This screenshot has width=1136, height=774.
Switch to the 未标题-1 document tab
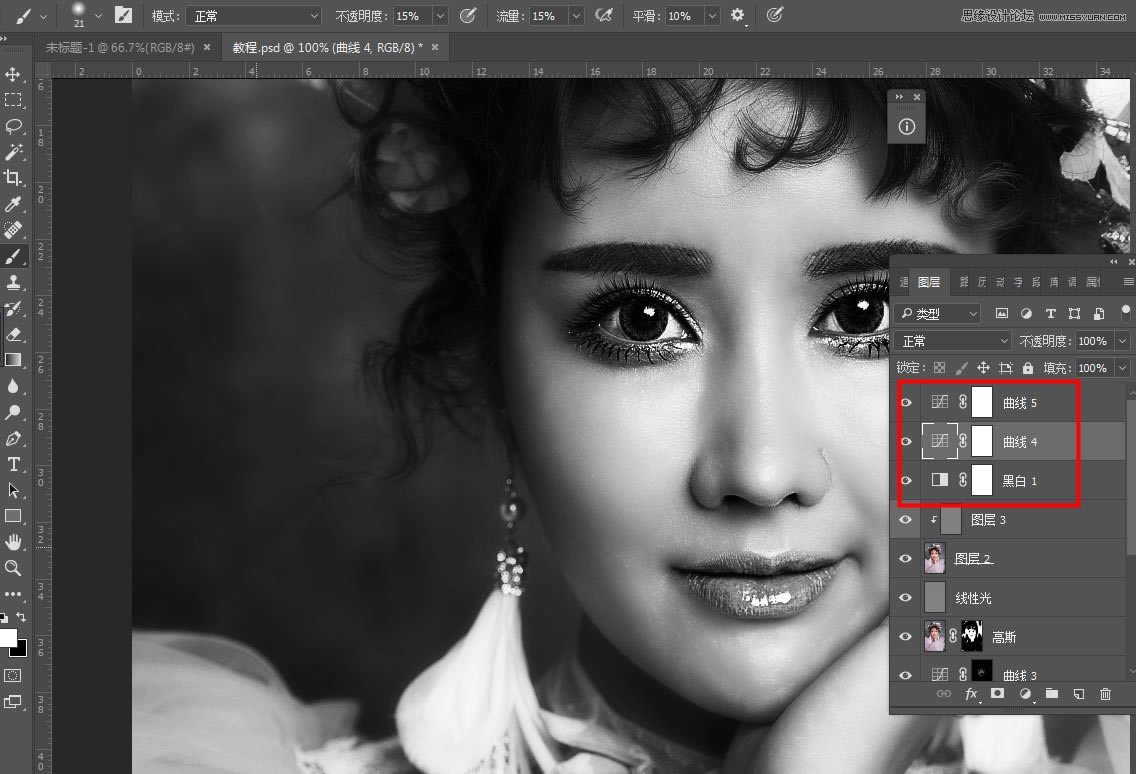(x=118, y=47)
